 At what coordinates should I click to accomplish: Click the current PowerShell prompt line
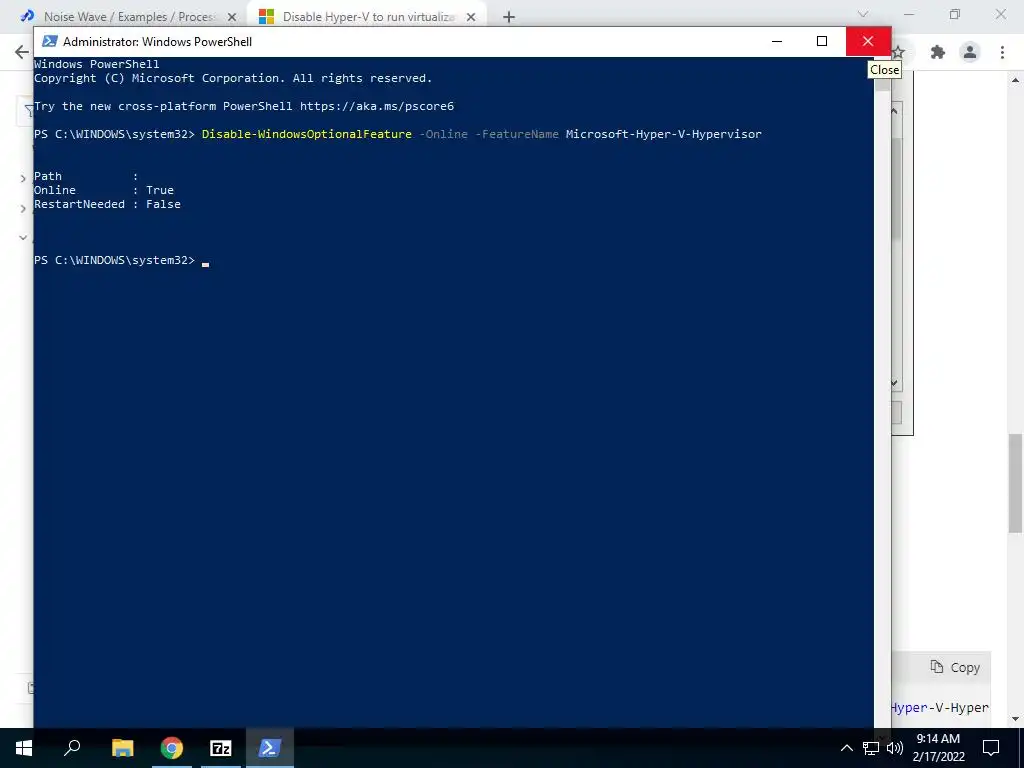coord(121,260)
